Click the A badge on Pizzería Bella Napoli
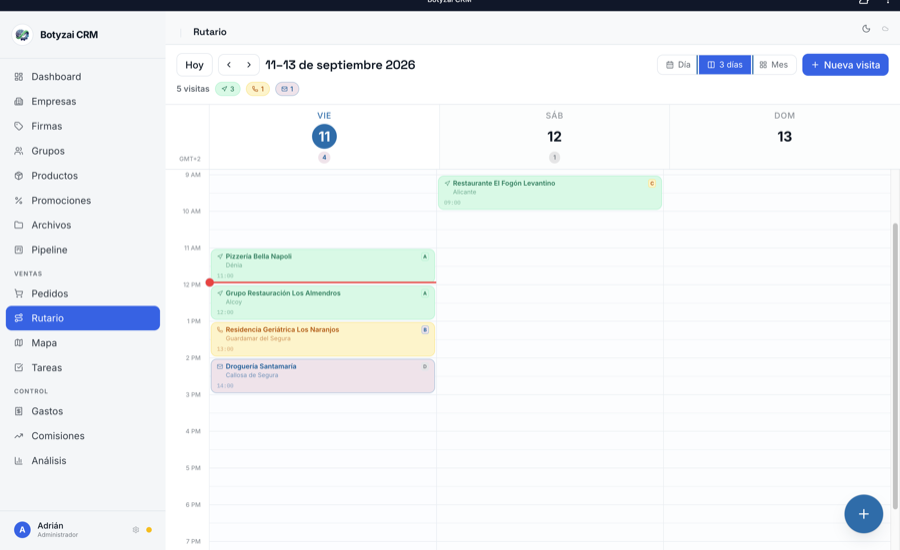This screenshot has height=550, width=900. [x=425, y=257]
